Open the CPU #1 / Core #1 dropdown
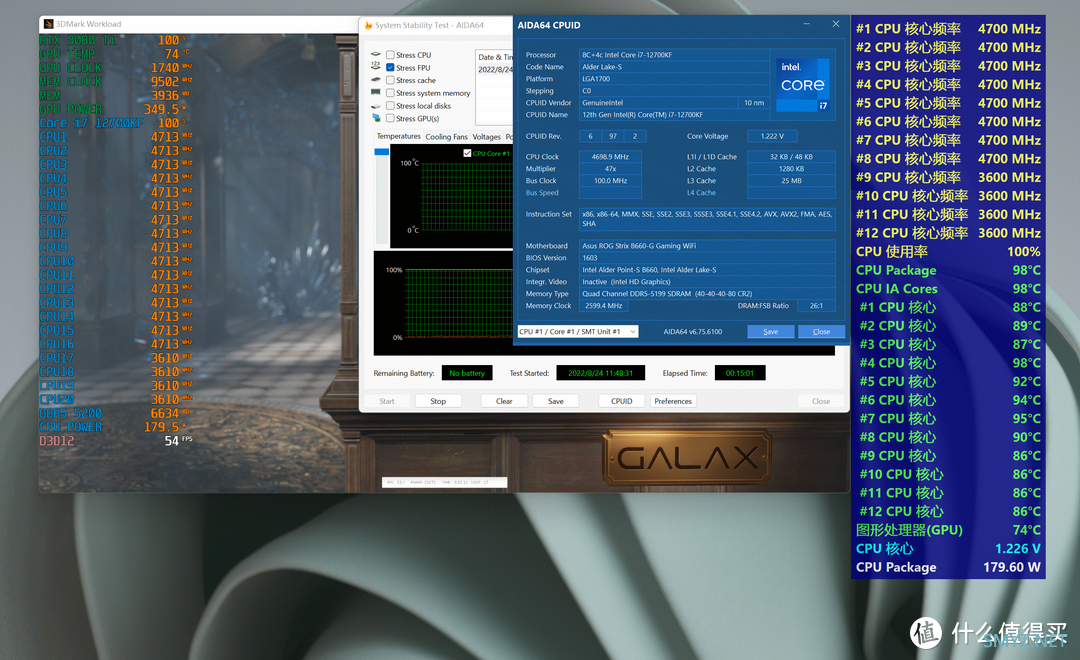This screenshot has height=660, width=1080. click(x=580, y=331)
